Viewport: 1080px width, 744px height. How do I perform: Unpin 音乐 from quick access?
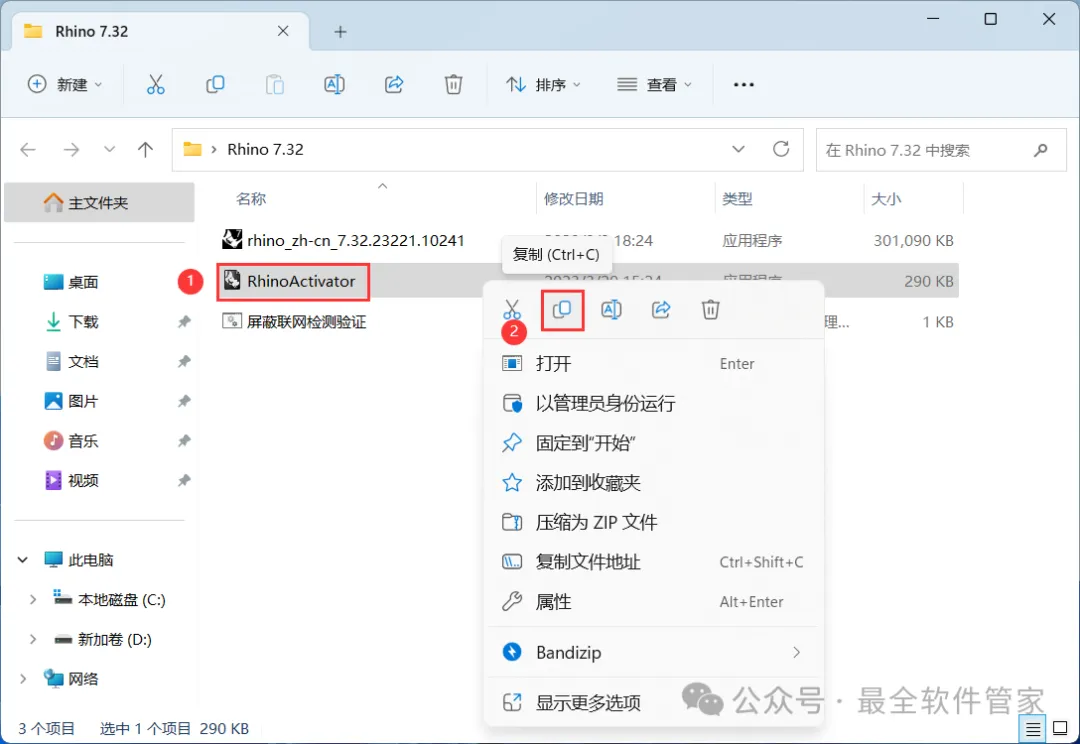184,441
